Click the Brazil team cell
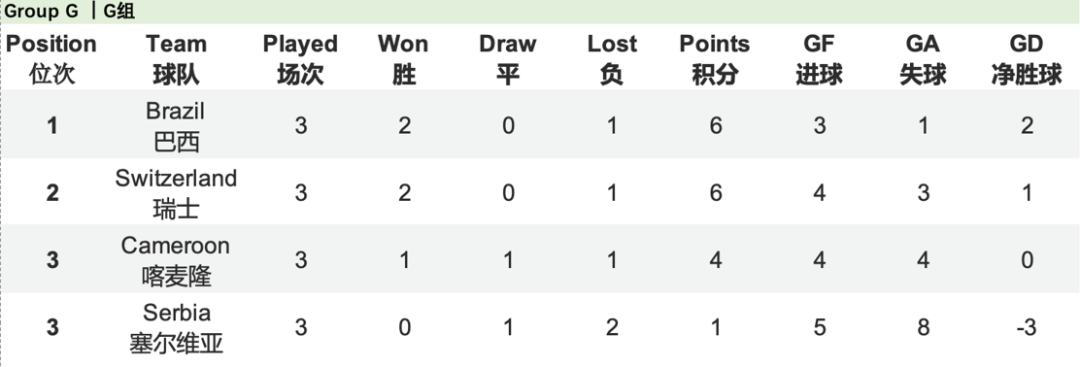1080x367 pixels. pyautogui.click(x=176, y=126)
